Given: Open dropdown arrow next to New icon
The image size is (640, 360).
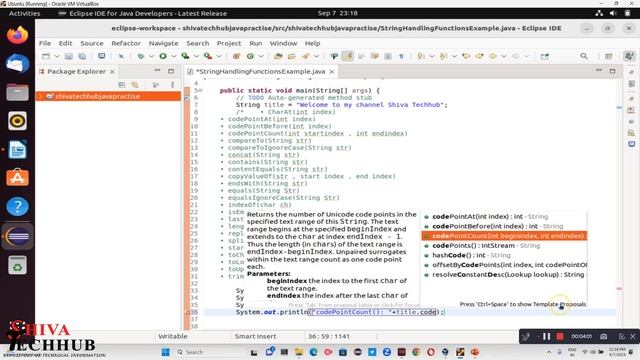Looking at the screenshot, I should tap(57, 56).
